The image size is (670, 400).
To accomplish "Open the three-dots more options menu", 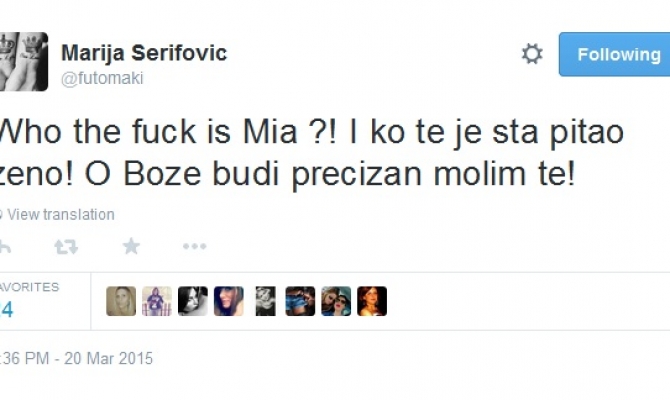I will 194,246.
